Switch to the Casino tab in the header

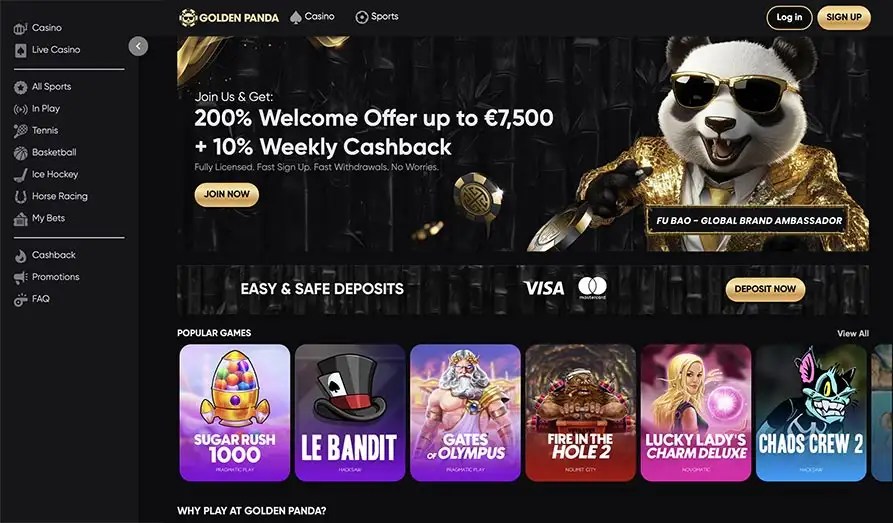[312, 17]
